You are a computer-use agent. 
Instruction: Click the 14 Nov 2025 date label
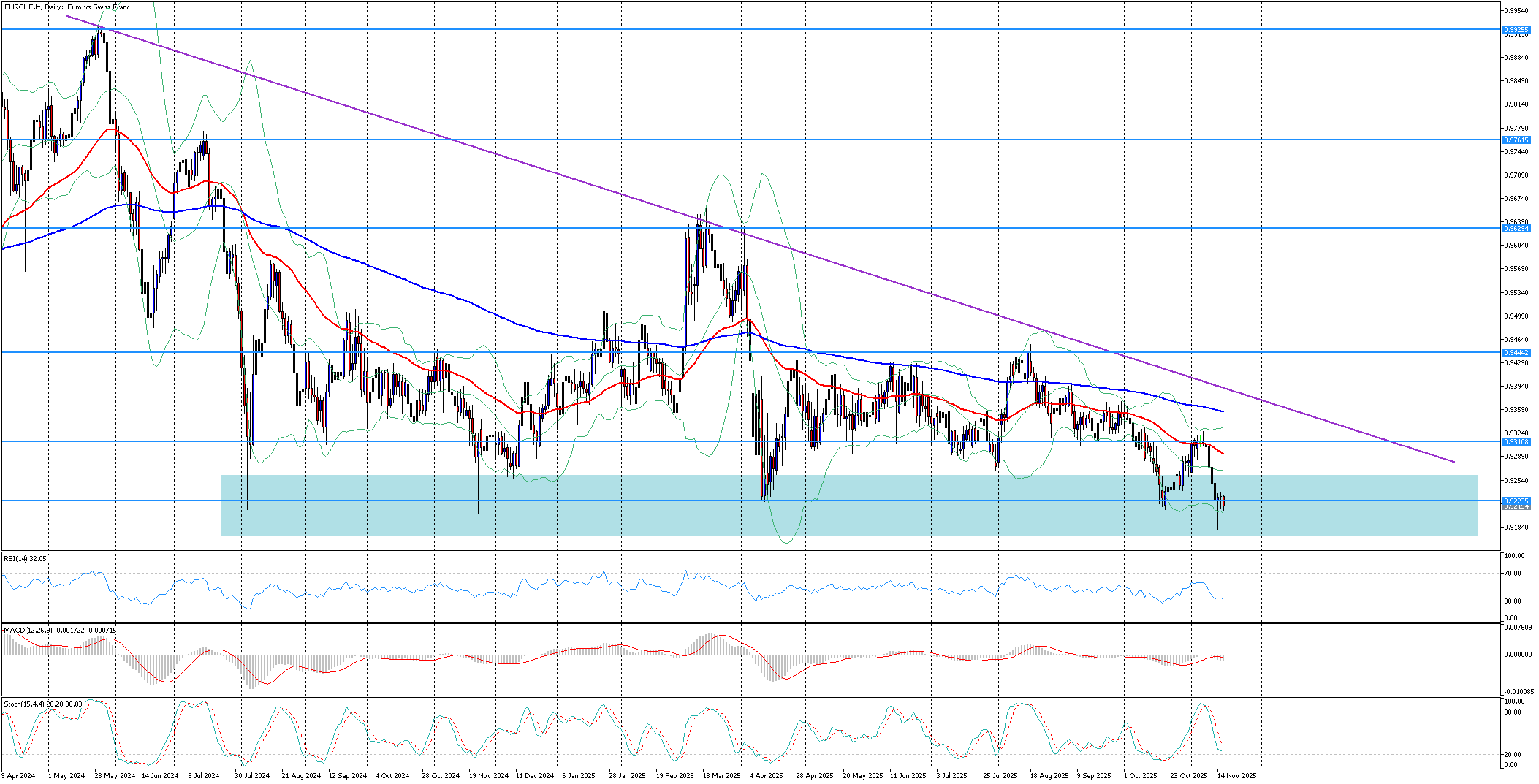coord(1236,775)
